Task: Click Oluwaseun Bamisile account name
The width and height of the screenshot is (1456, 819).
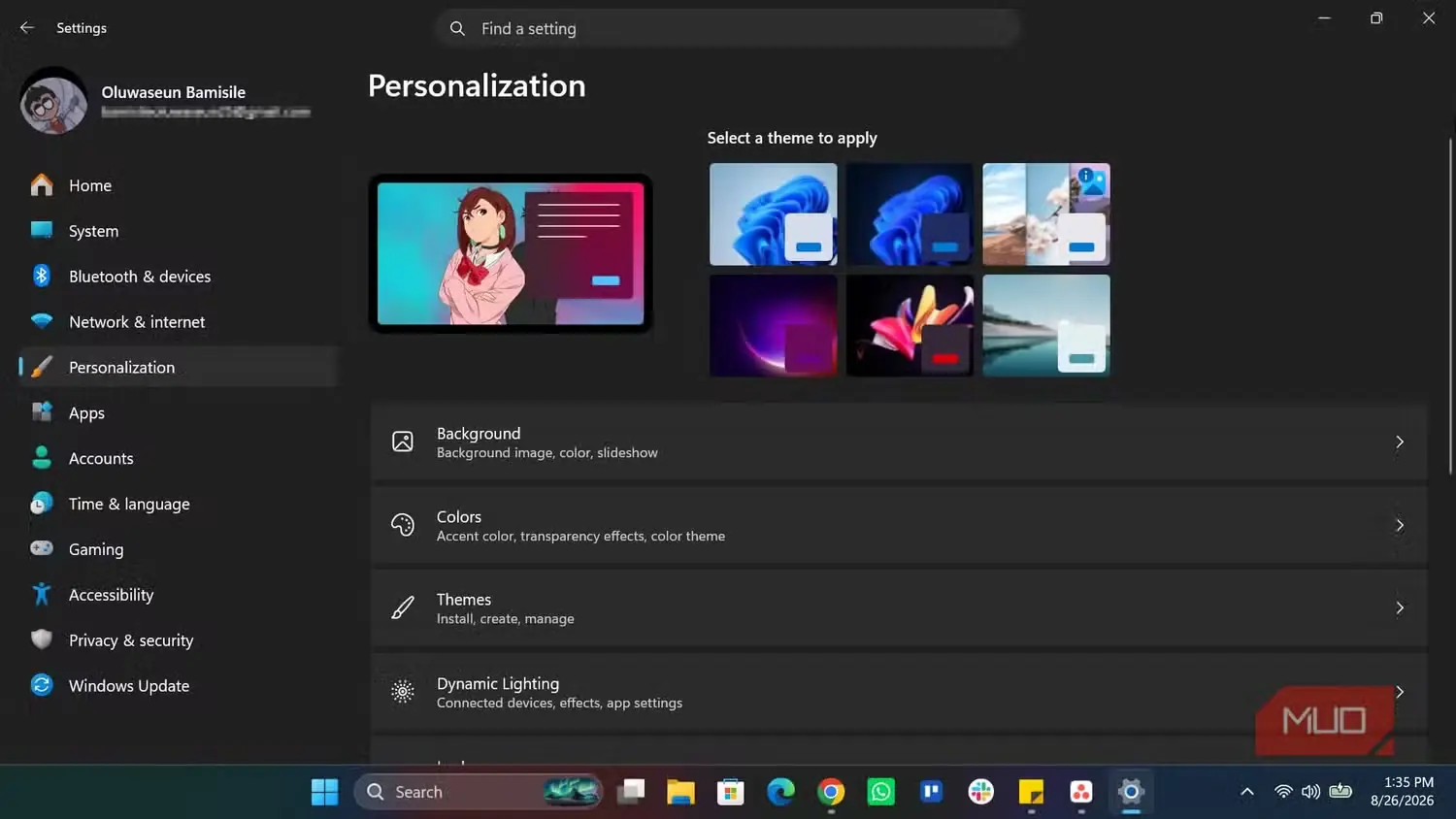Action: coord(174,92)
